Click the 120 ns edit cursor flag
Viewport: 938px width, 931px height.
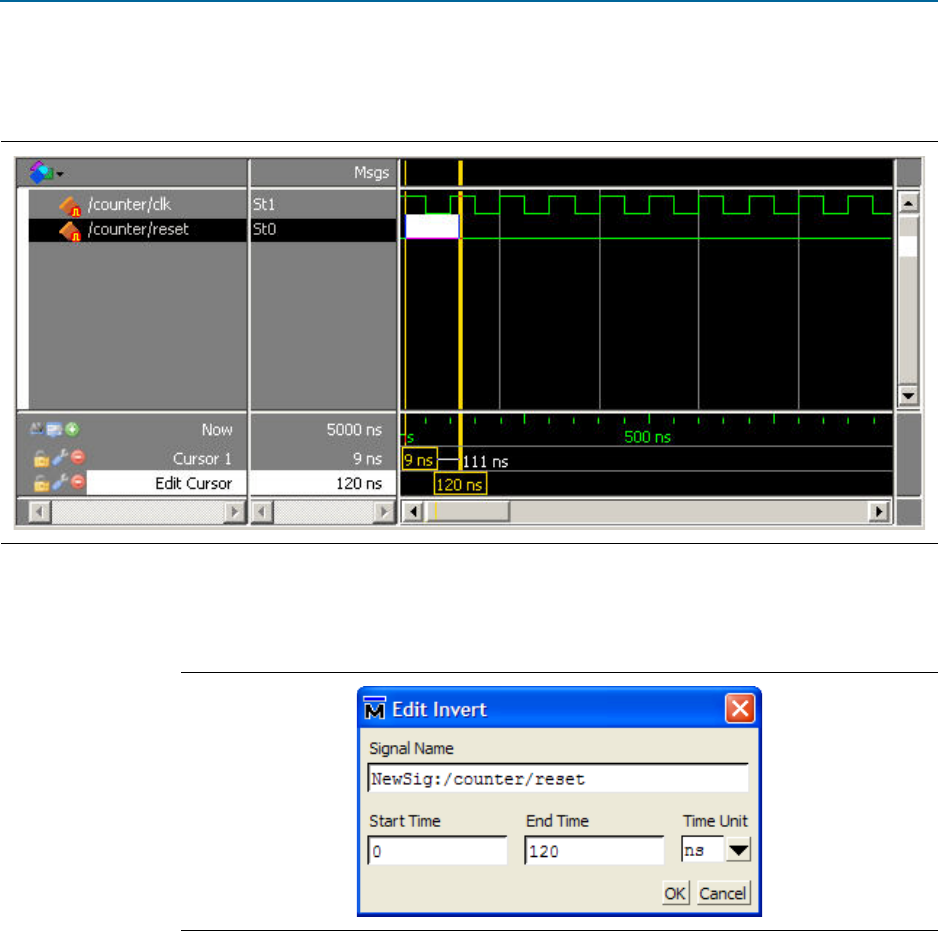pyautogui.click(x=460, y=484)
